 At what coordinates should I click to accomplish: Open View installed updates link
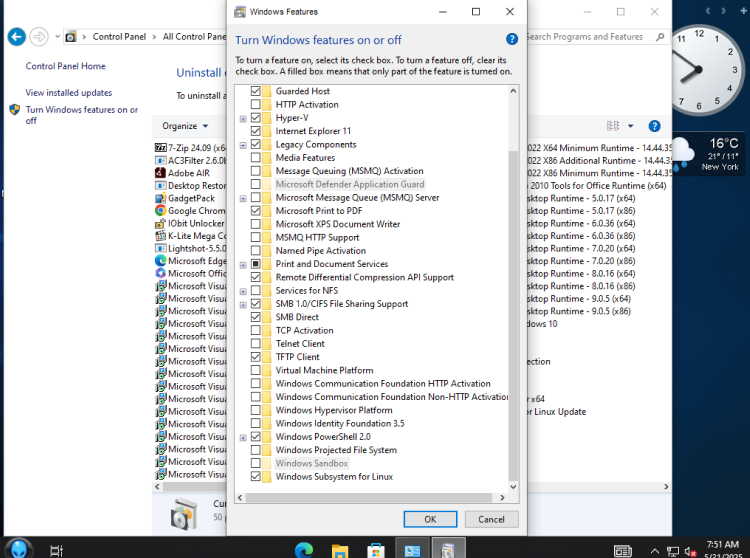(69, 93)
